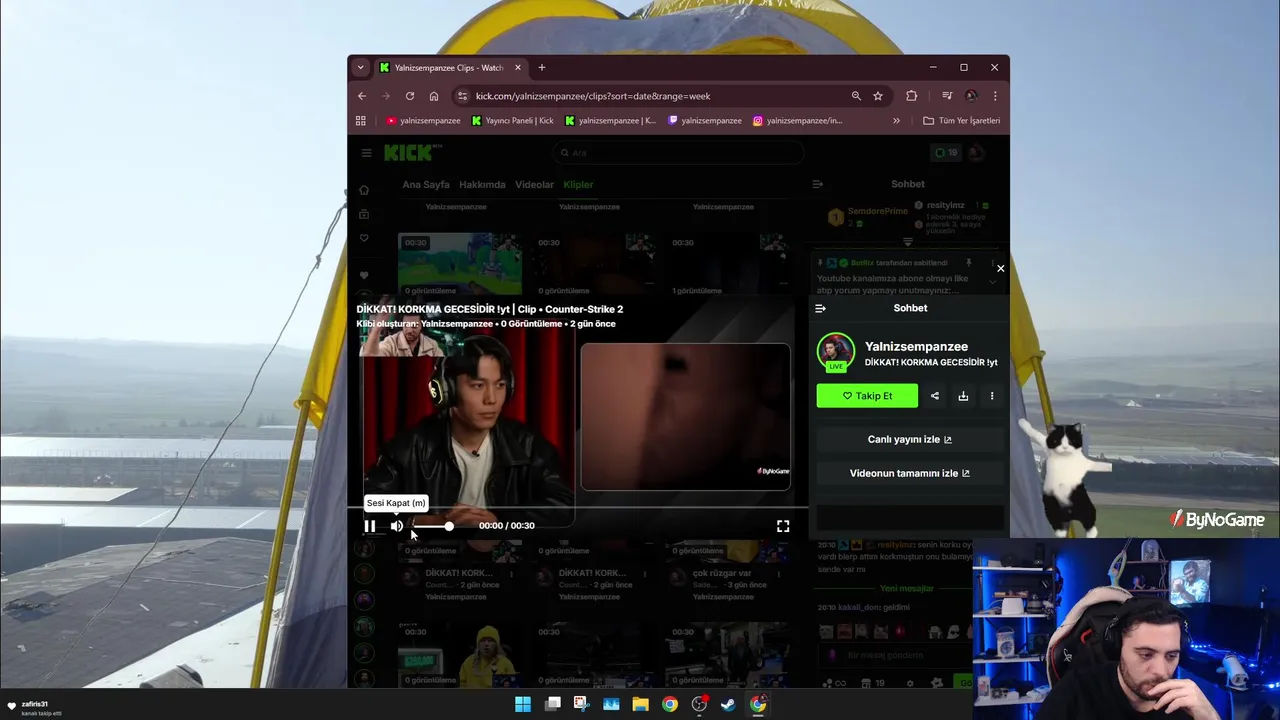The image size is (1280, 720).
Task: Open Windows Start menu
Action: [x=523, y=704]
